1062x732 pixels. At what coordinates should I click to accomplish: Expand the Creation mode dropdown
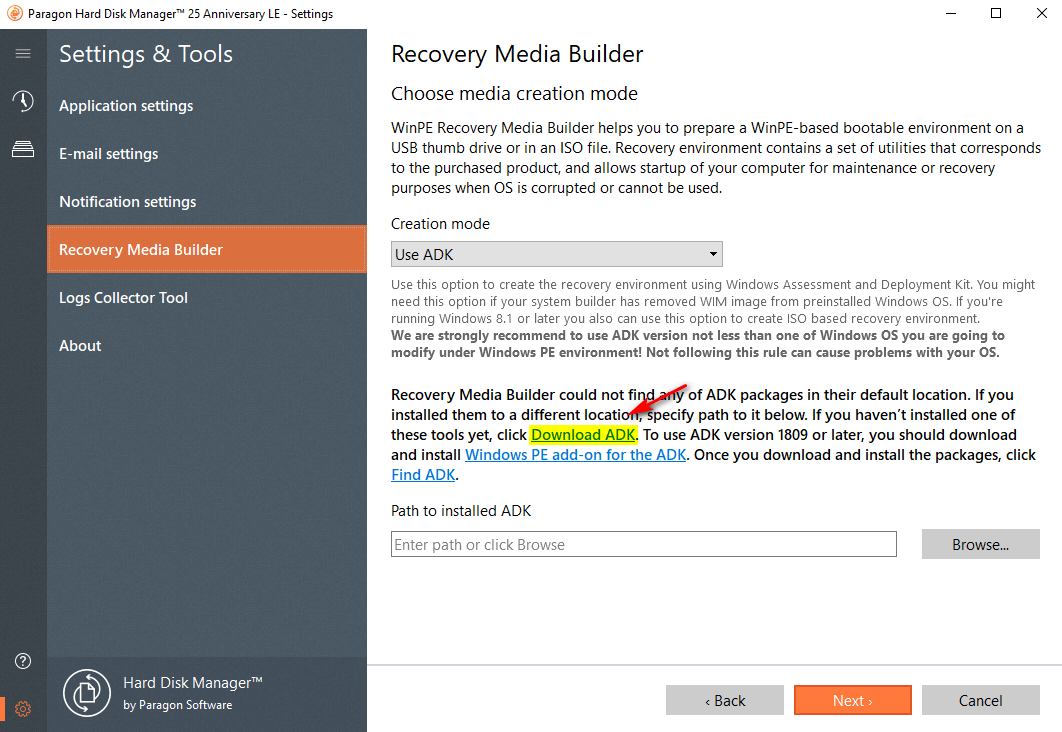(x=557, y=255)
